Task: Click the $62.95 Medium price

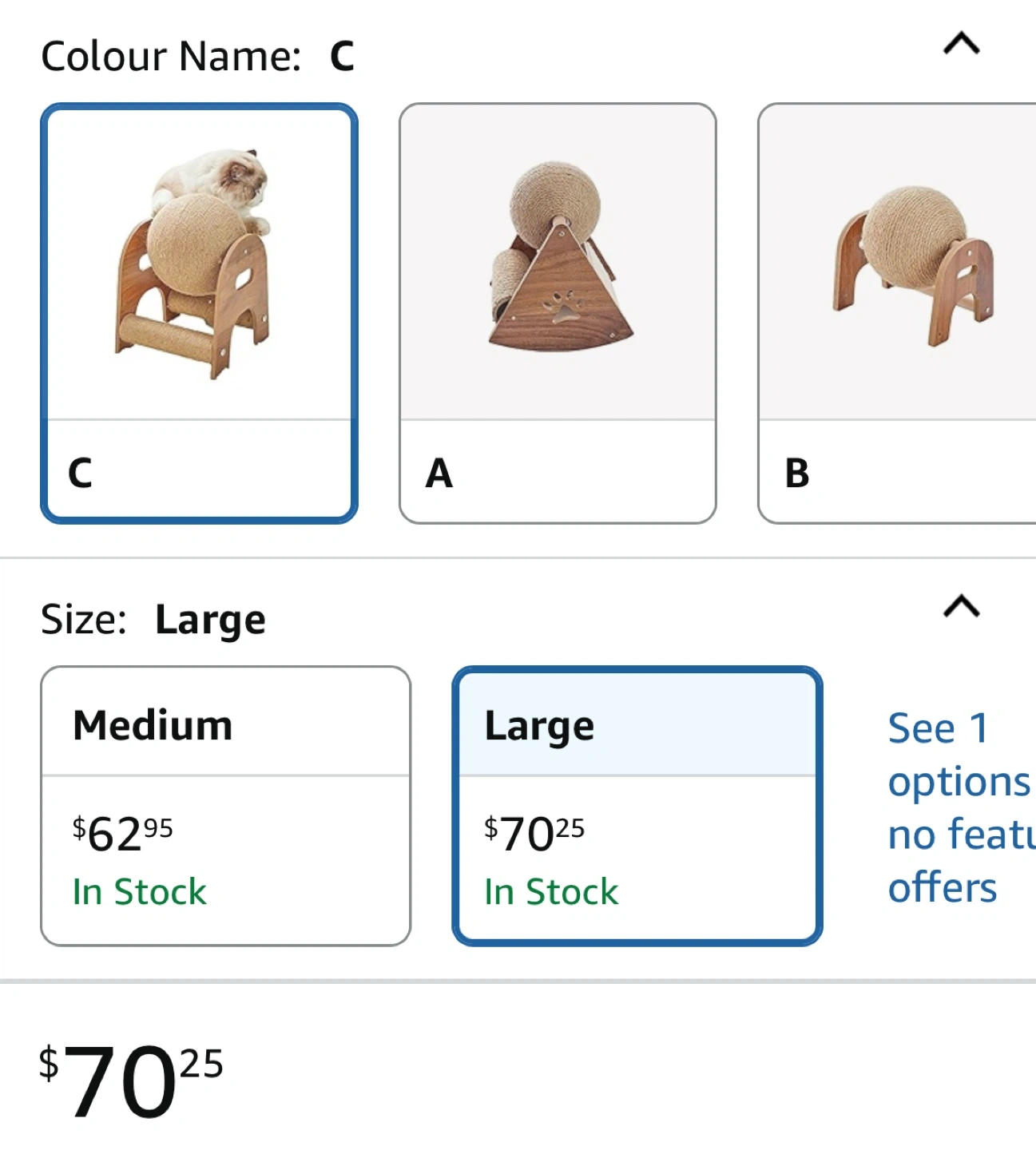Action: point(123,833)
